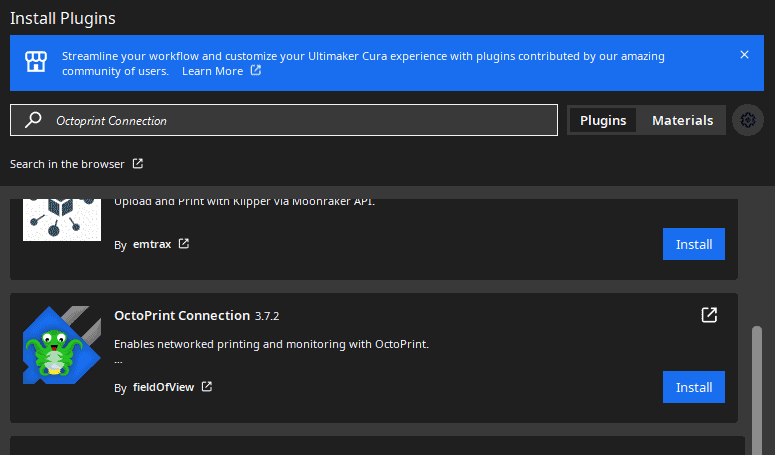The image size is (775, 455).
Task: Click the marketplace shop icon in banner
Action: (36, 62)
